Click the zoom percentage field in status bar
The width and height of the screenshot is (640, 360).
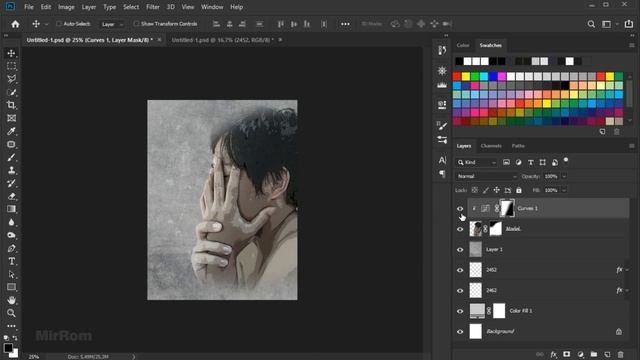pyautogui.click(x=34, y=357)
